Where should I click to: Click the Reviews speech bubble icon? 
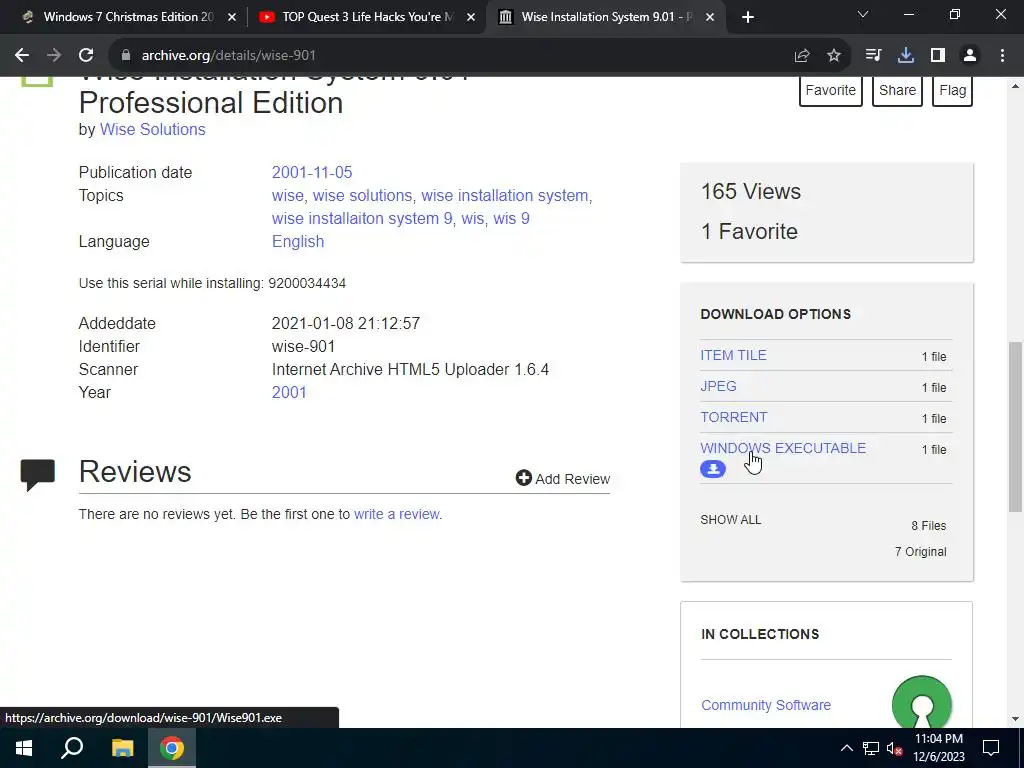[x=37, y=474]
